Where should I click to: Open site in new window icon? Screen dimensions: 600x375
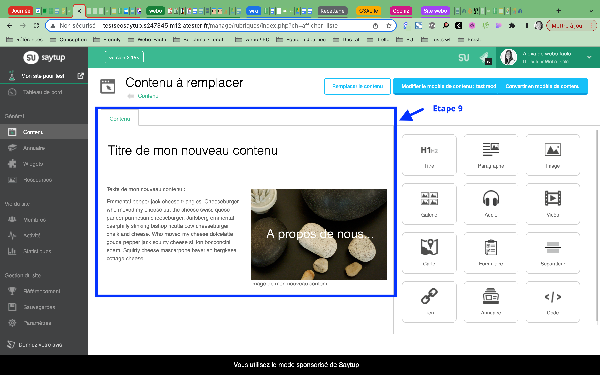click(x=80, y=76)
